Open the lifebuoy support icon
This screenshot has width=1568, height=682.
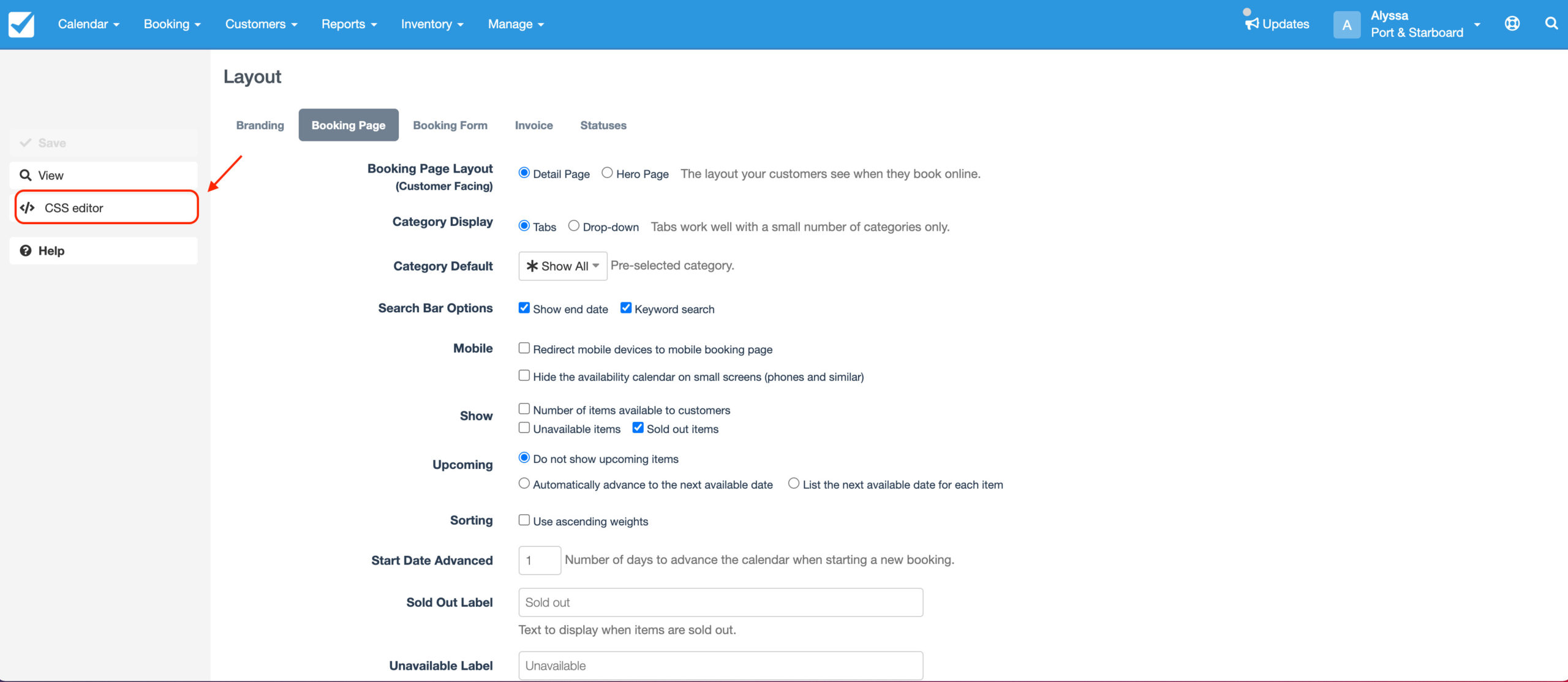tap(1512, 23)
